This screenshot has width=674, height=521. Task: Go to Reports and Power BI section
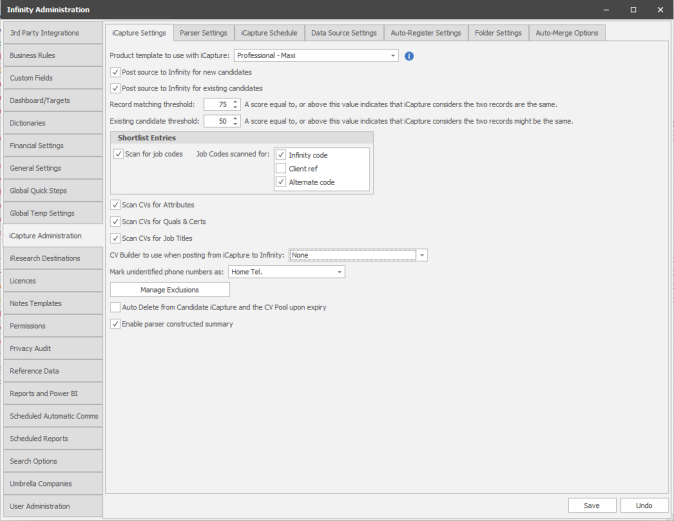pyautogui.click(x=52, y=393)
